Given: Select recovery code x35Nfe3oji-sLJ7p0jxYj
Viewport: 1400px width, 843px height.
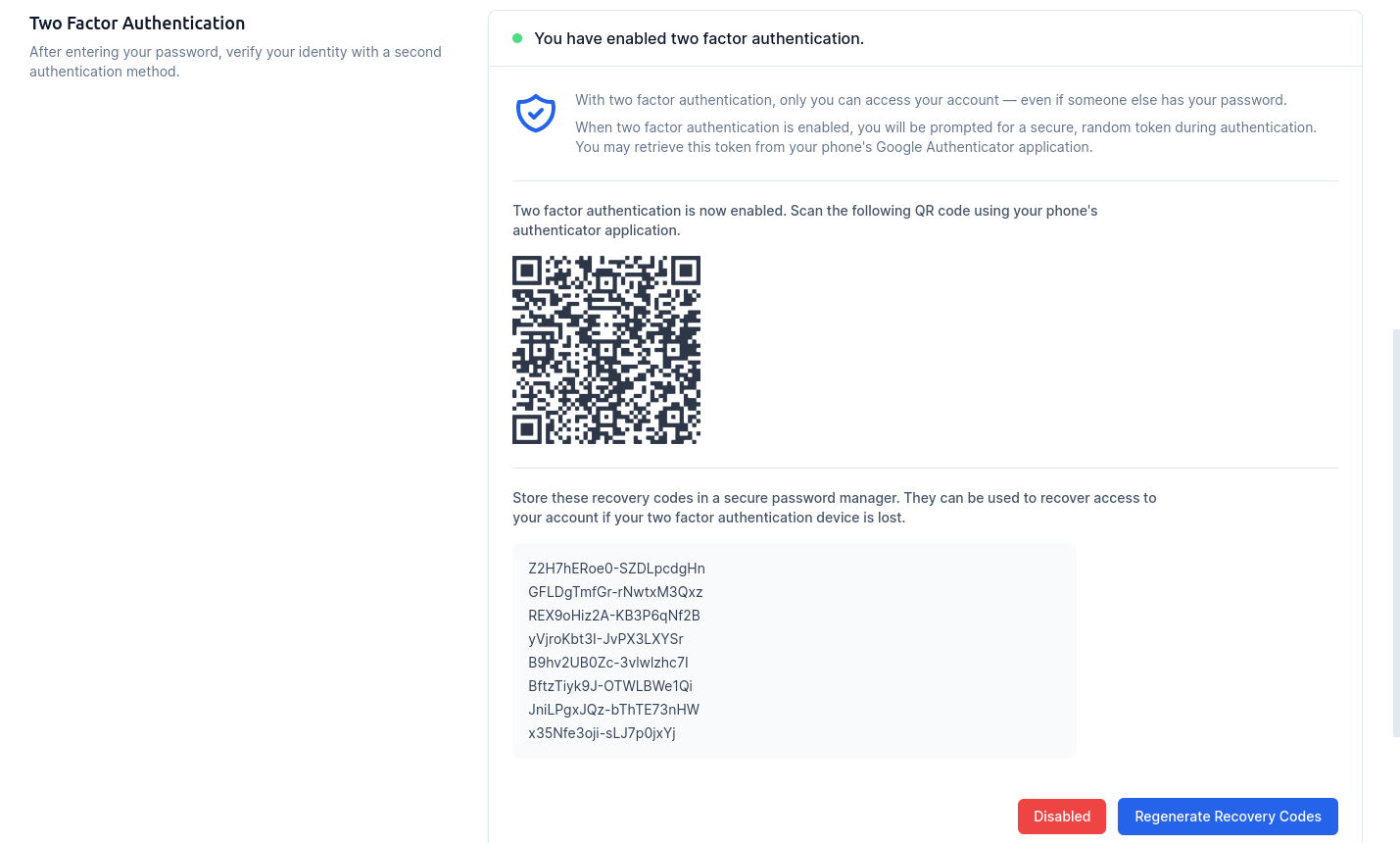Looking at the screenshot, I should coord(602,733).
